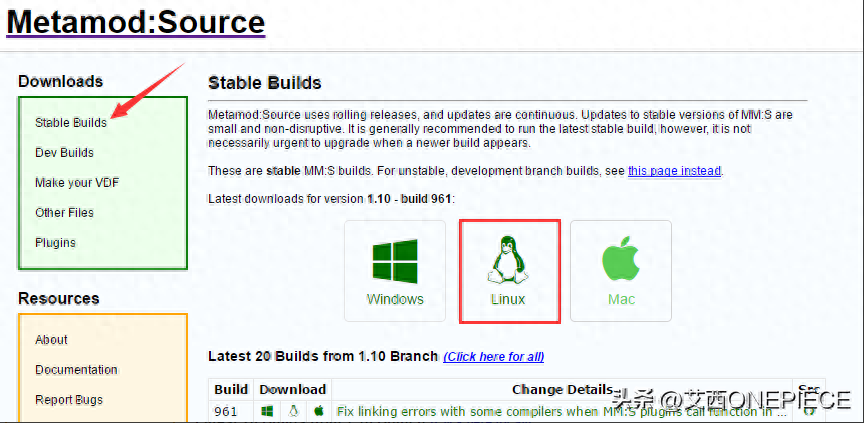Click the 'Windows' text label under logo
Viewport: 864px width, 423px height.
click(x=395, y=299)
